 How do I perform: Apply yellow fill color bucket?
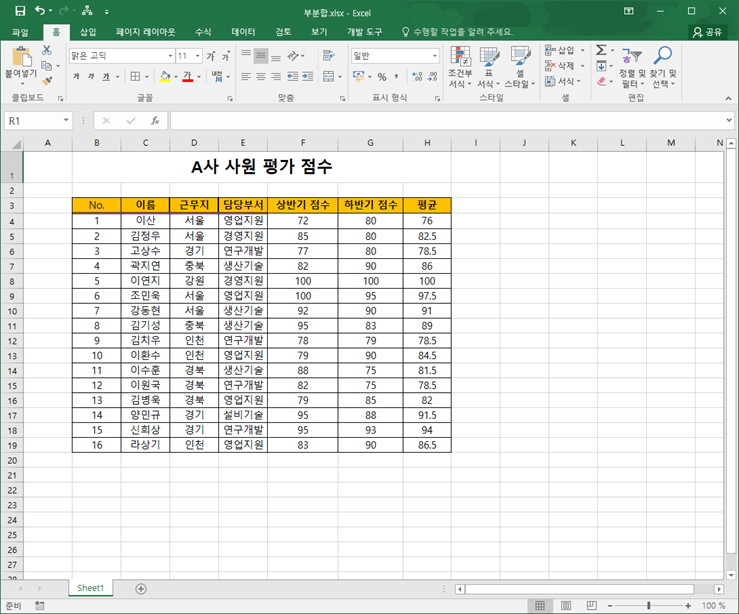click(x=165, y=76)
